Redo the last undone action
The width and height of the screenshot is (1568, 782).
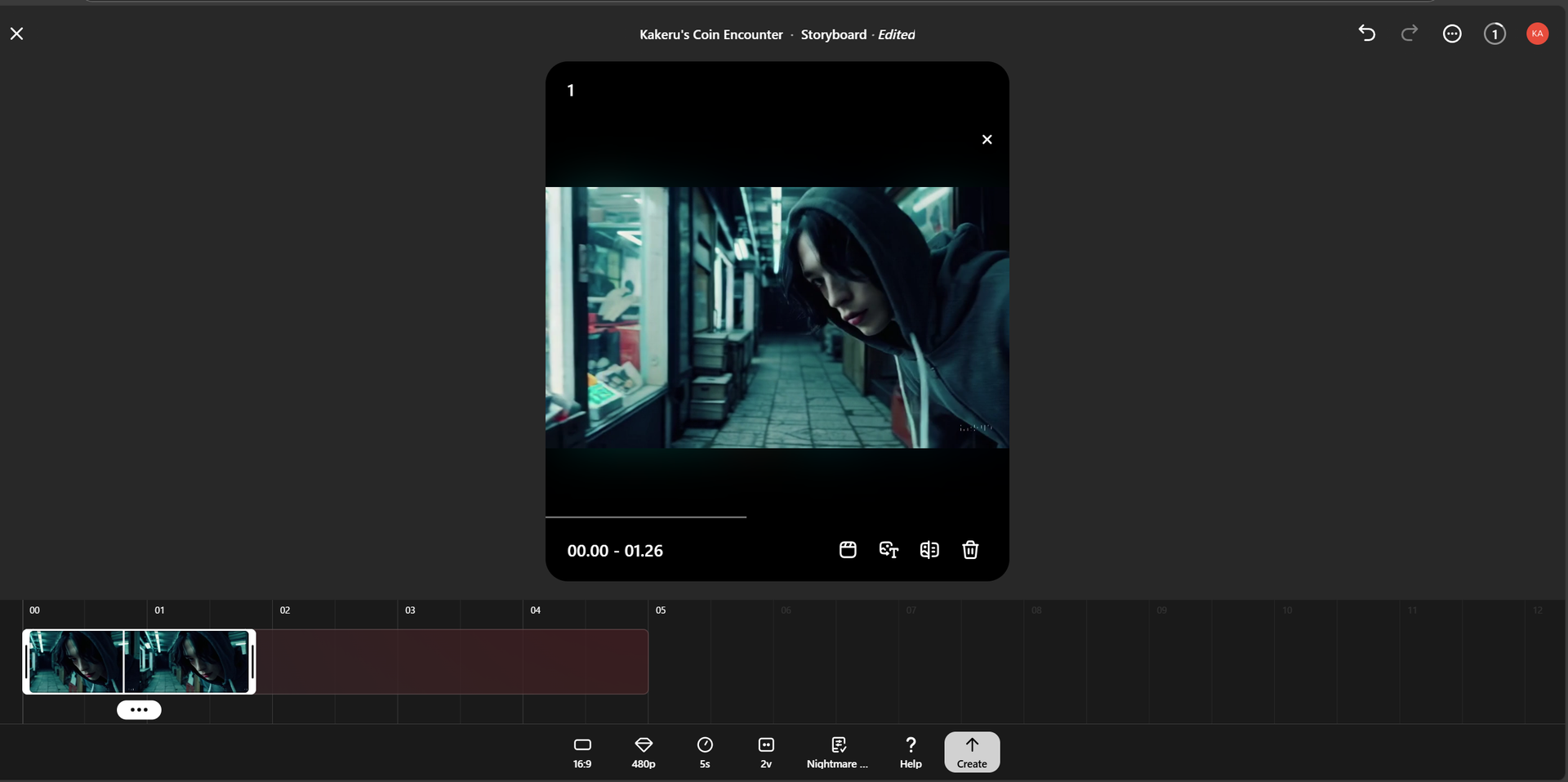(1409, 34)
